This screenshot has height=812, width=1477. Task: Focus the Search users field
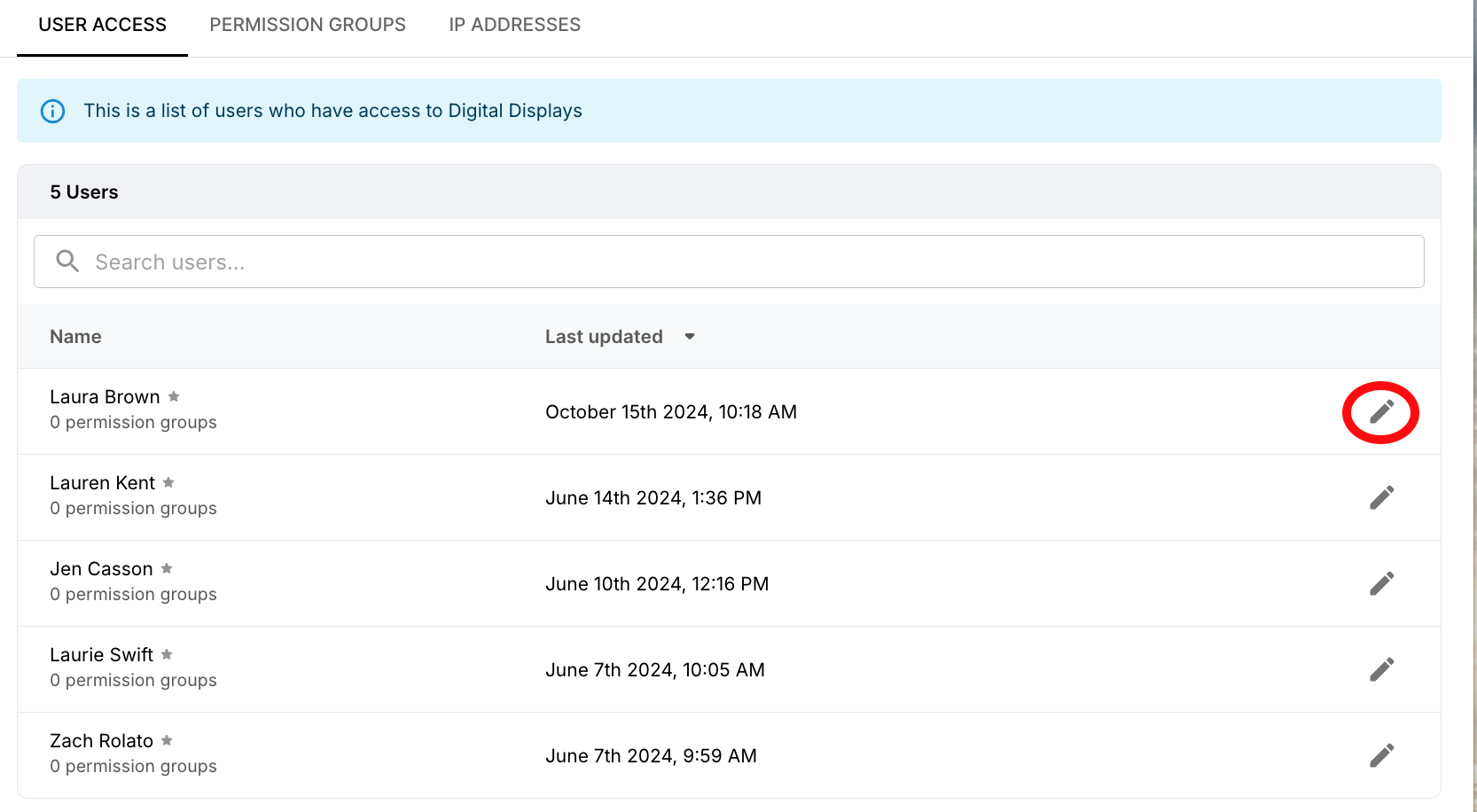(x=729, y=262)
